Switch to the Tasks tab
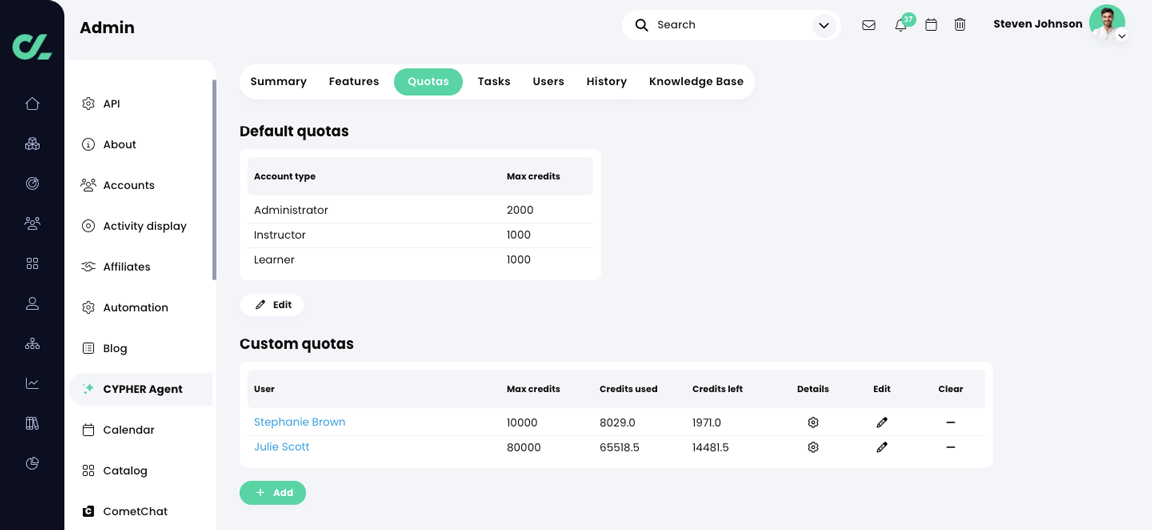The image size is (1152, 530). [x=494, y=82]
